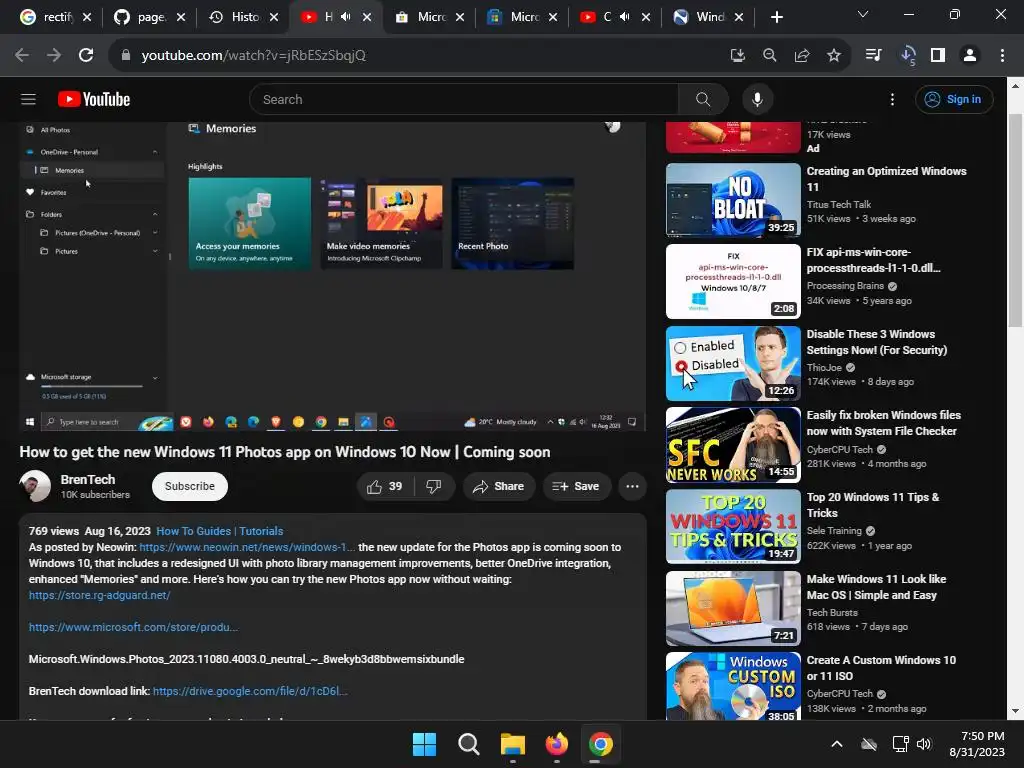This screenshot has height=768, width=1024.
Task: Open FIX api-ms-win-core video thumbnail
Action: (x=733, y=281)
